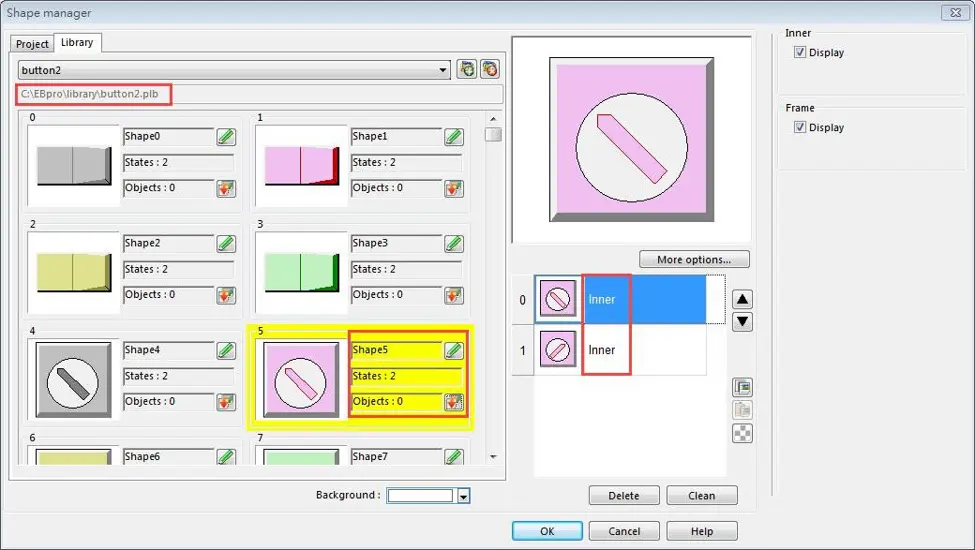Click the pencil edit icon for Shape3
Viewport: 975px width, 550px height.
454,243
